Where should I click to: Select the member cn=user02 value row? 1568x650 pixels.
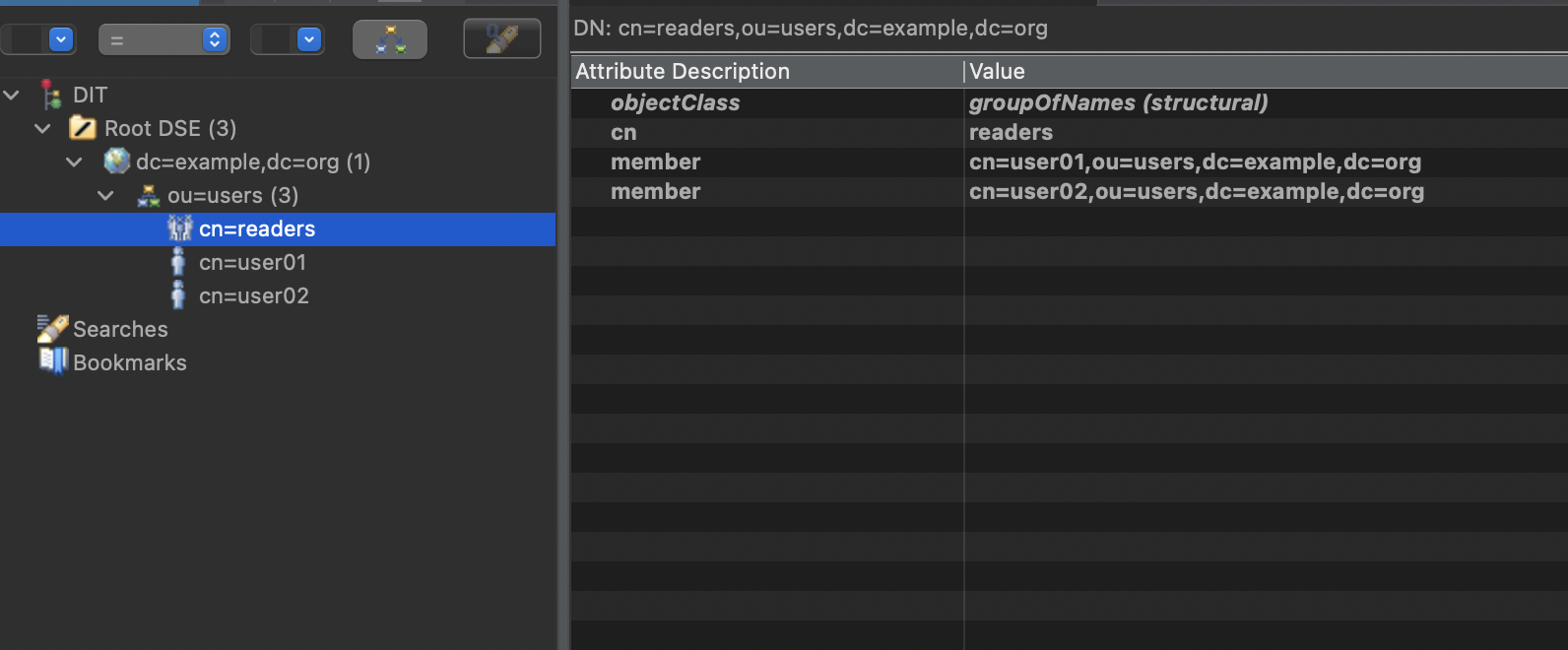point(1070,192)
